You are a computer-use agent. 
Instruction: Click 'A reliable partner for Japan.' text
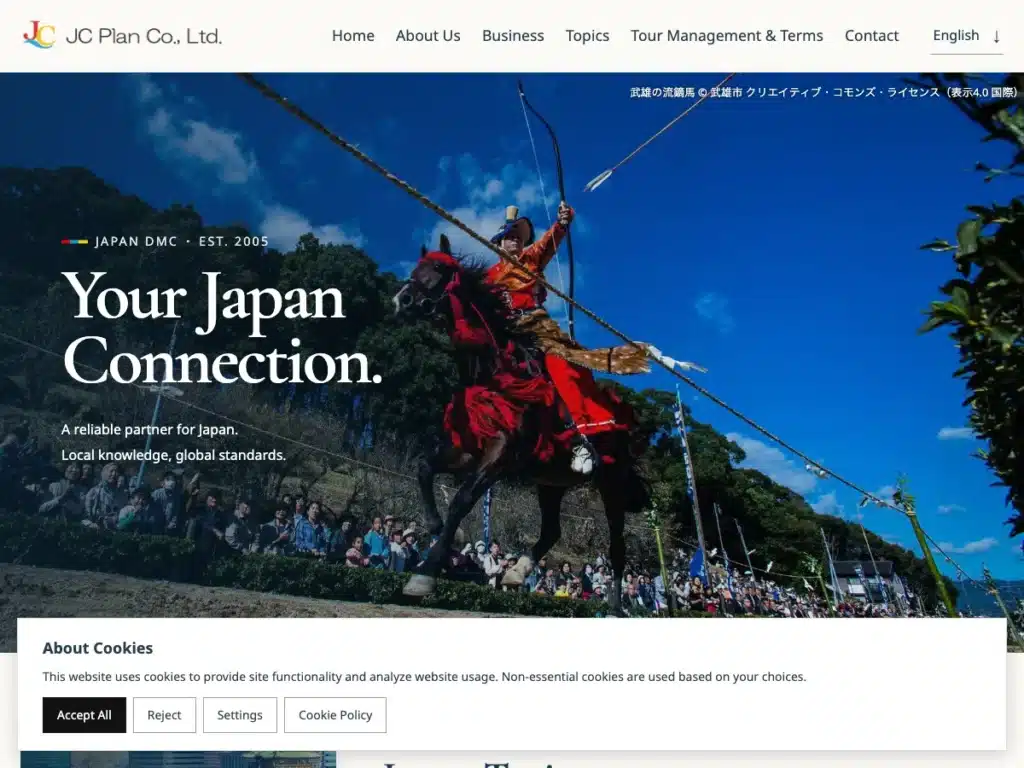[150, 430]
